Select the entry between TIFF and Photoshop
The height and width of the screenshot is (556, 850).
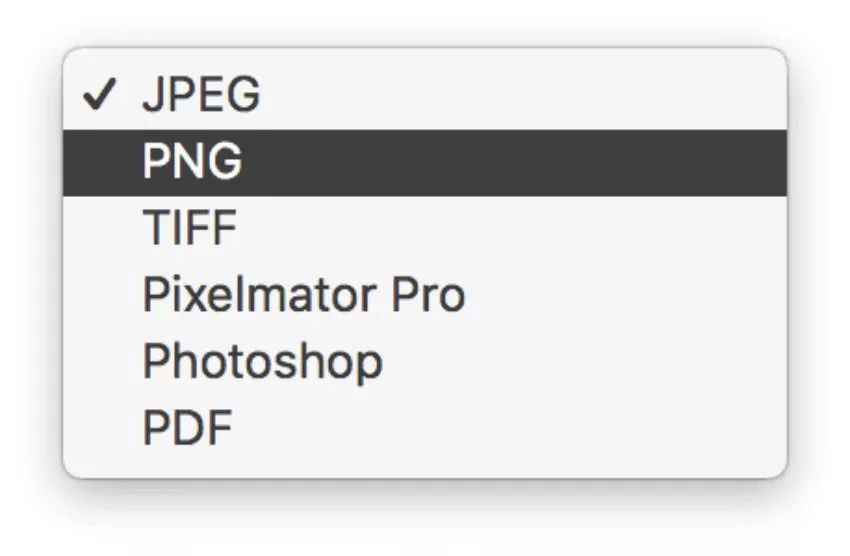coord(425,295)
